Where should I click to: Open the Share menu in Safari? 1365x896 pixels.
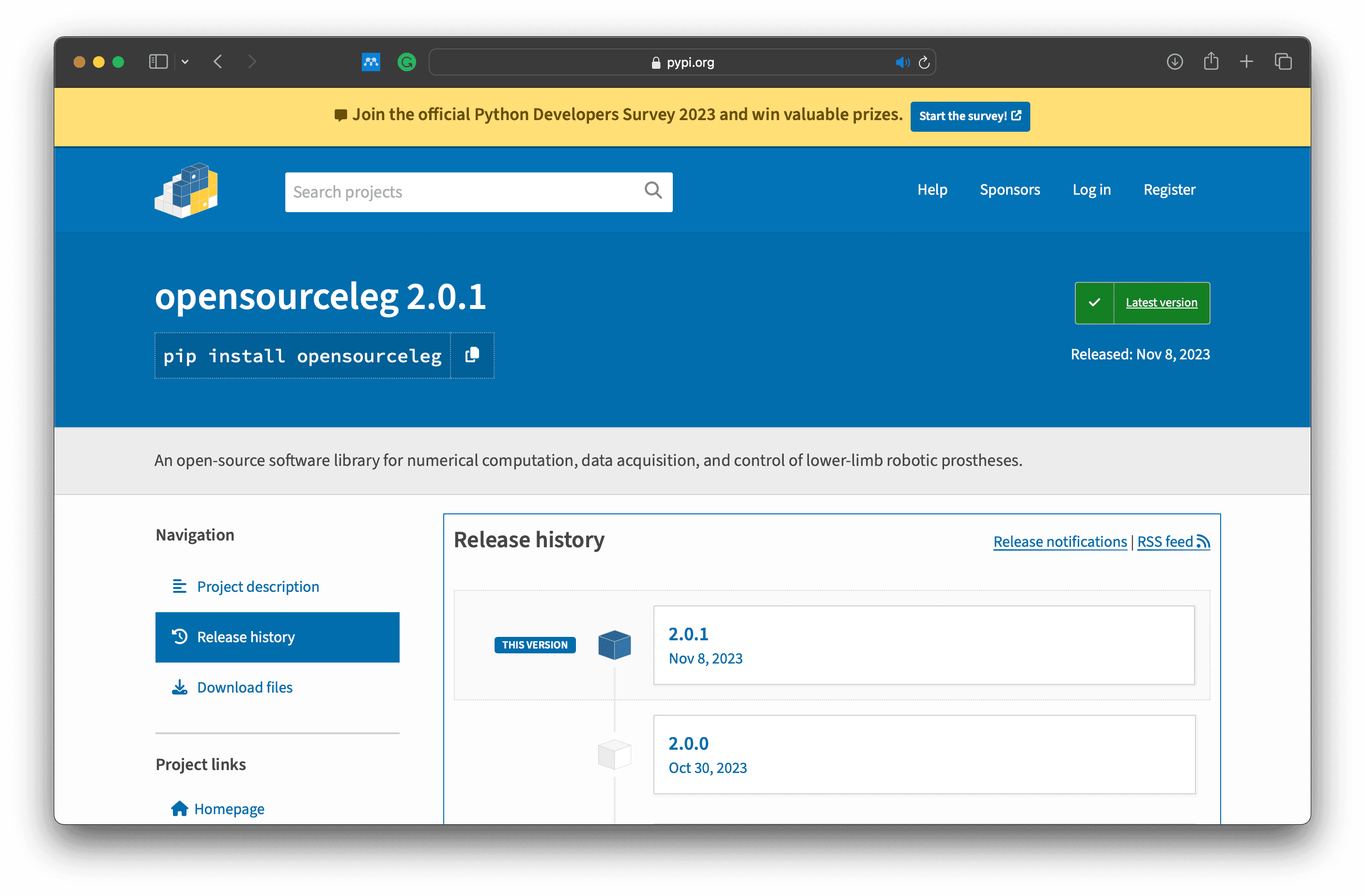coord(1210,61)
